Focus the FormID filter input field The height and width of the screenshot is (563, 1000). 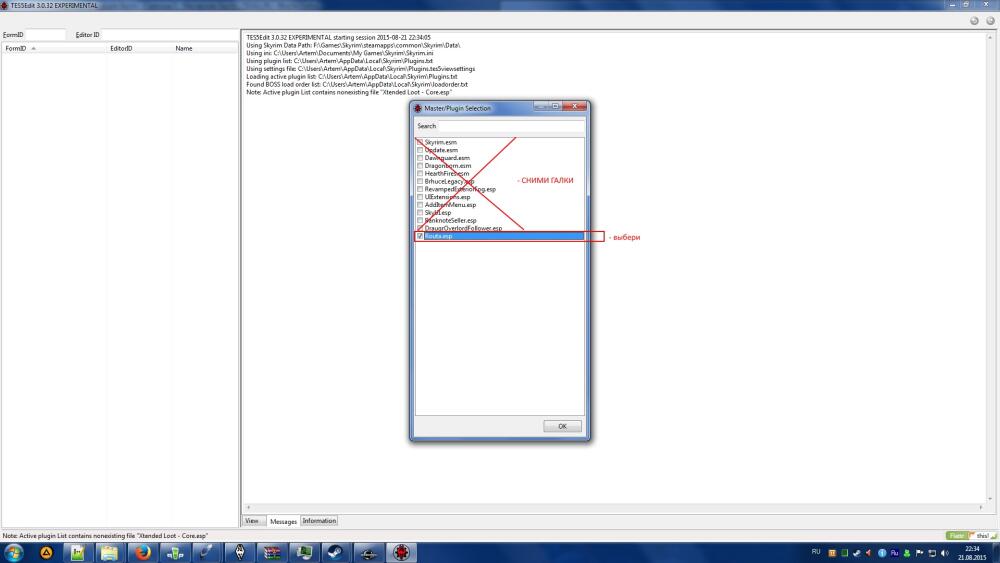[45, 34]
